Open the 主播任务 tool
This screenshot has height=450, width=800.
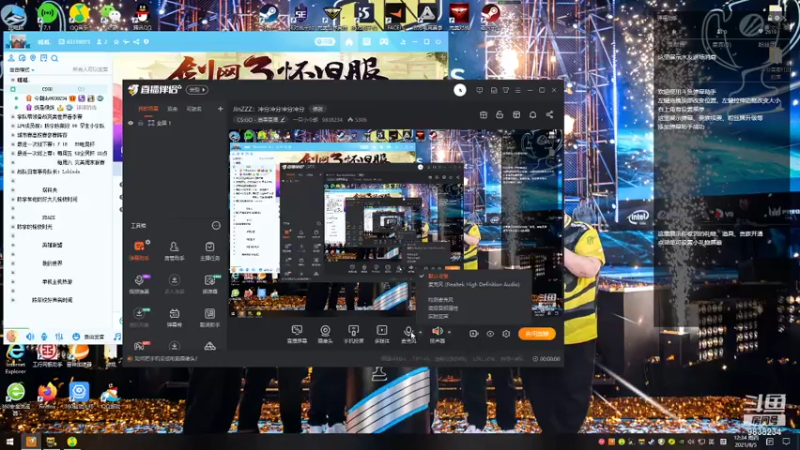[x=210, y=251]
